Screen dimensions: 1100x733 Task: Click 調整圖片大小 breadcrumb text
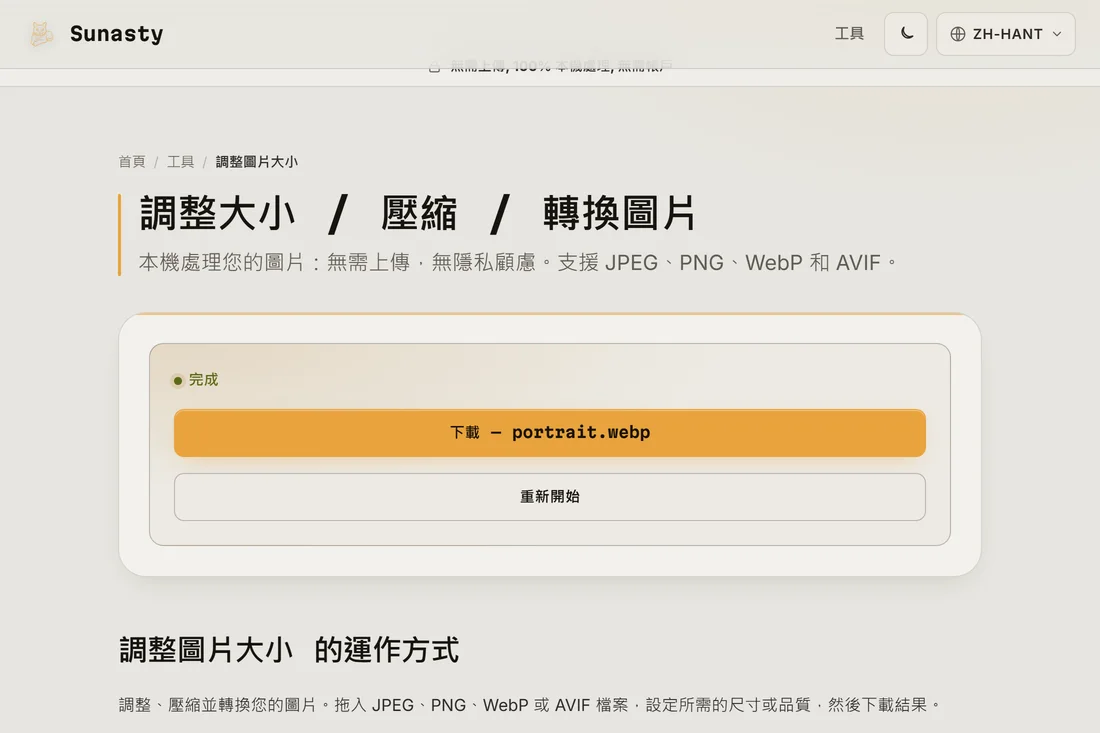(x=257, y=162)
